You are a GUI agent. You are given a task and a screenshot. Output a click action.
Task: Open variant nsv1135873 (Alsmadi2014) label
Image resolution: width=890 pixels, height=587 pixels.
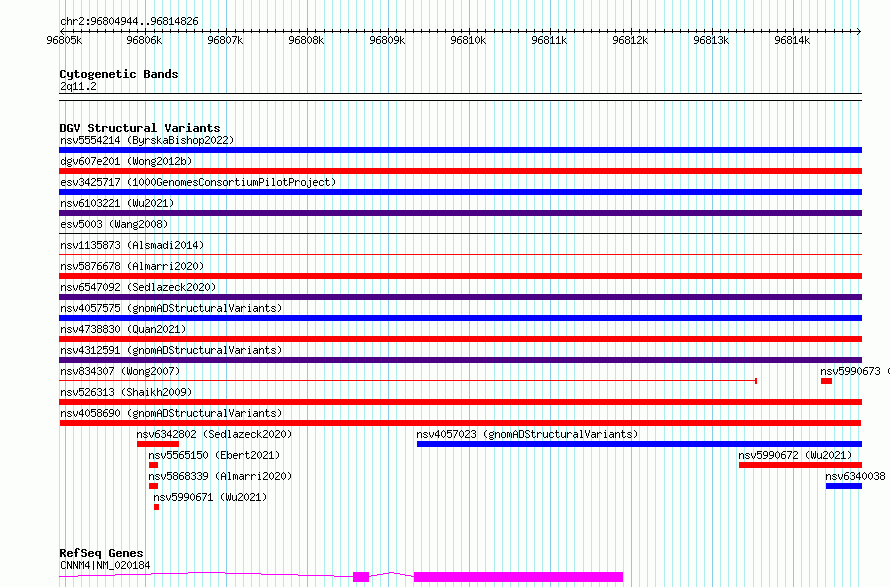tap(132, 245)
